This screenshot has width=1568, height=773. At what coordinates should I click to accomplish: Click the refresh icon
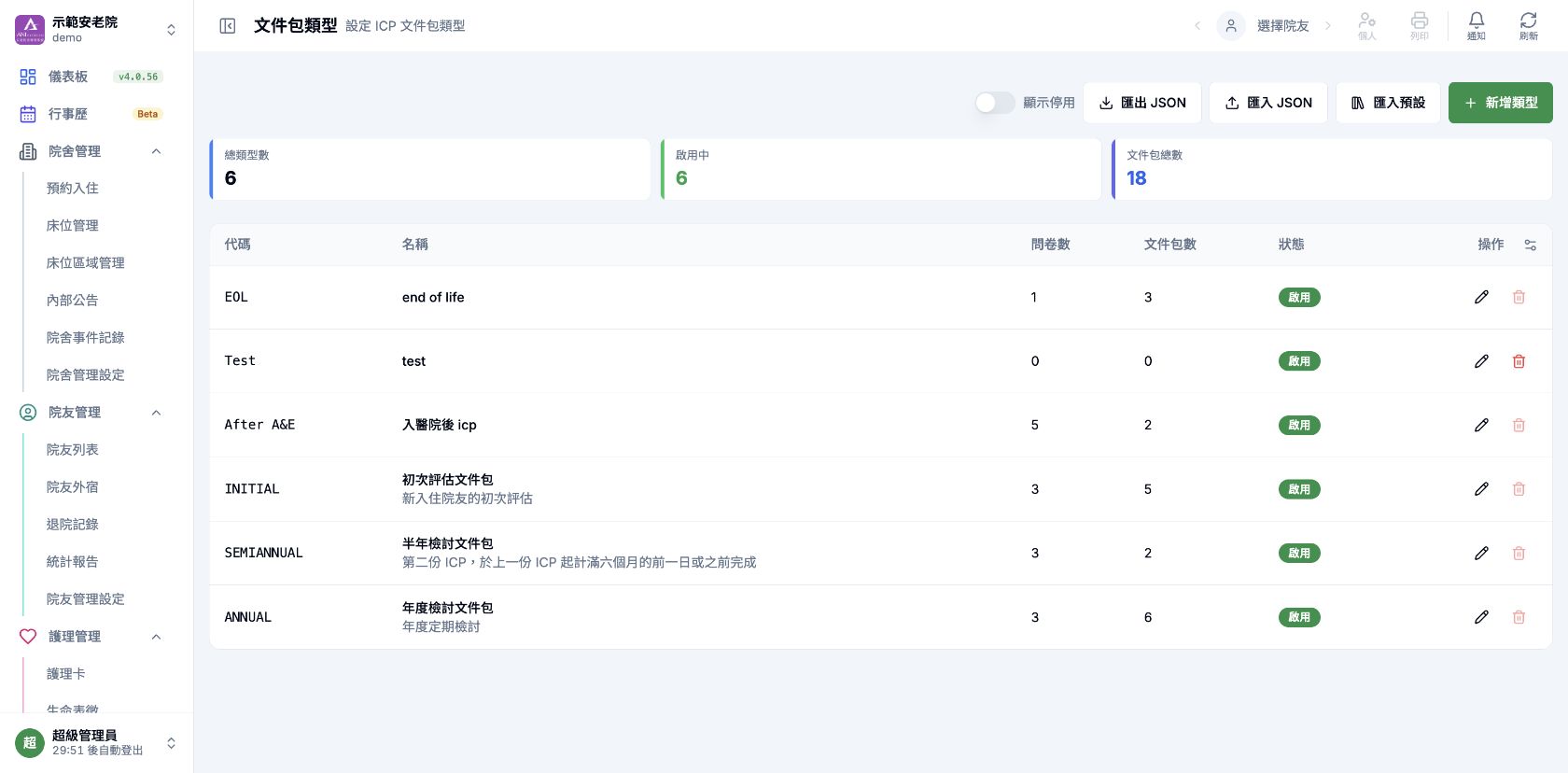(x=1529, y=26)
